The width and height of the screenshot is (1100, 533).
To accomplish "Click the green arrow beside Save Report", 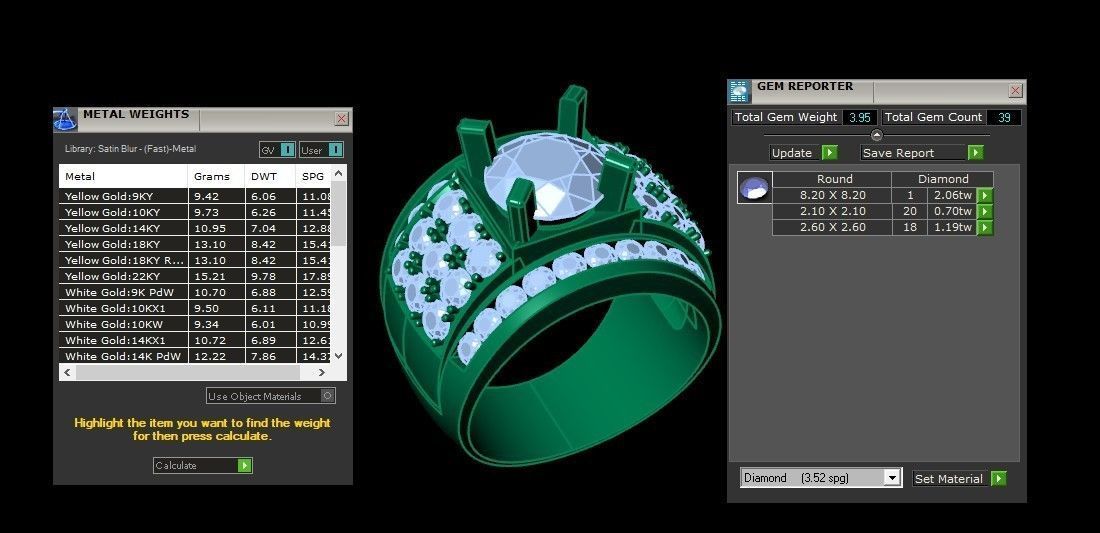I will [975, 153].
